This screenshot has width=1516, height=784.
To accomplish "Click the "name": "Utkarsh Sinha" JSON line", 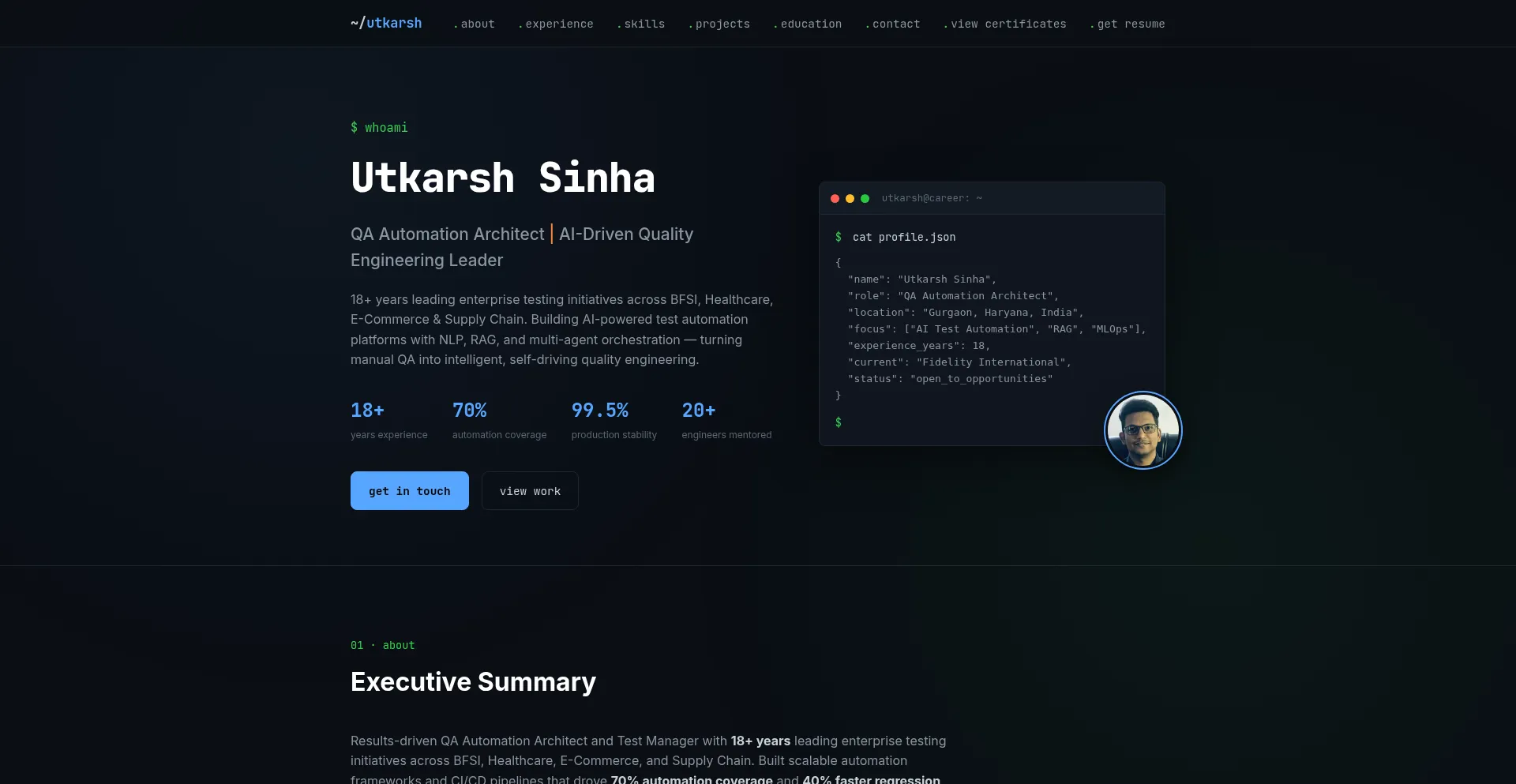I will click(922, 279).
